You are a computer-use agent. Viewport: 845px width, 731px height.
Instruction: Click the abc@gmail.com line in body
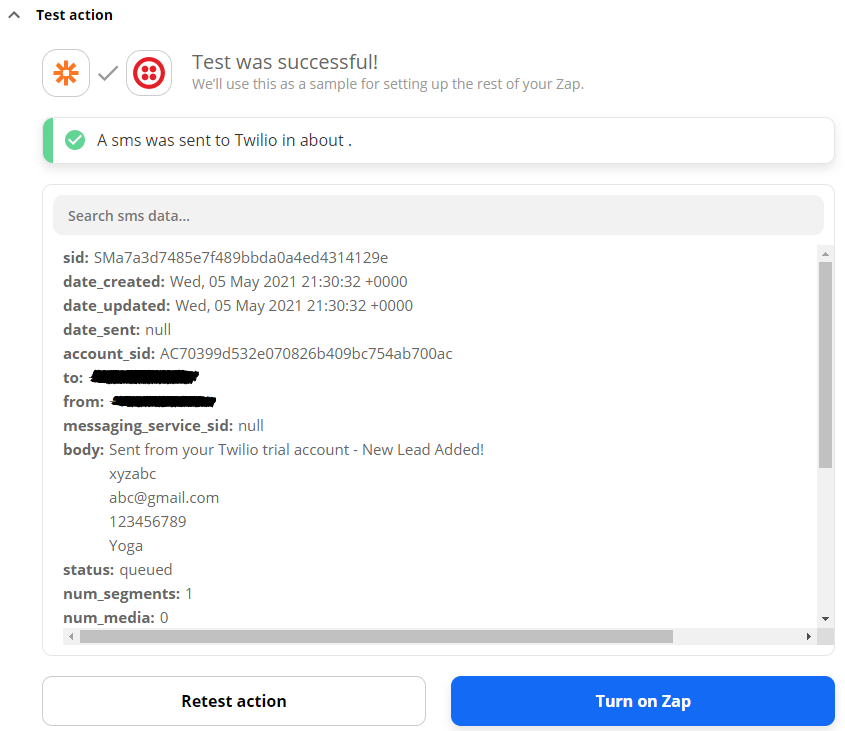(164, 498)
